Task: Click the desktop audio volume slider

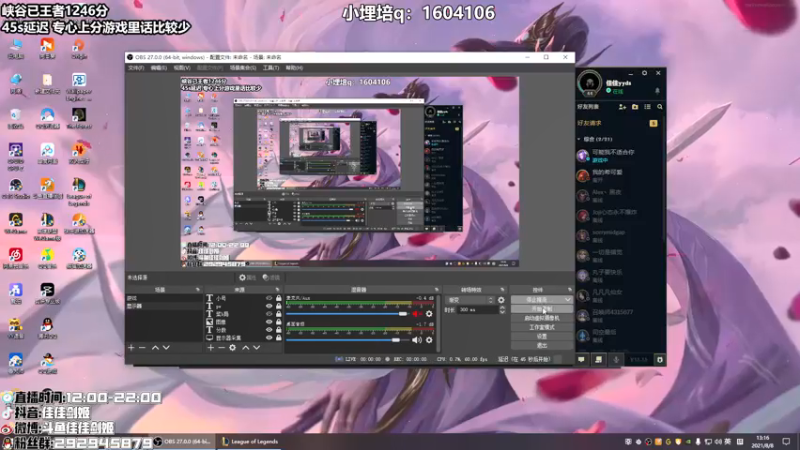Action: click(347, 340)
